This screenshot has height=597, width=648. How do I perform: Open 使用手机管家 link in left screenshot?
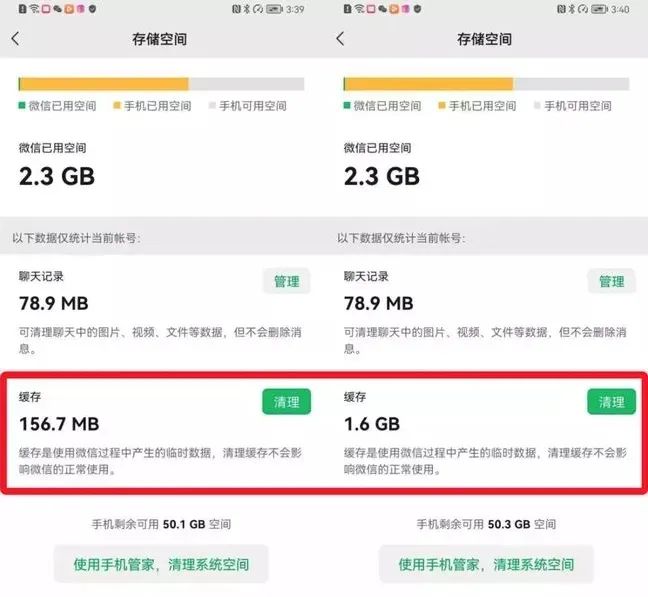click(161, 564)
